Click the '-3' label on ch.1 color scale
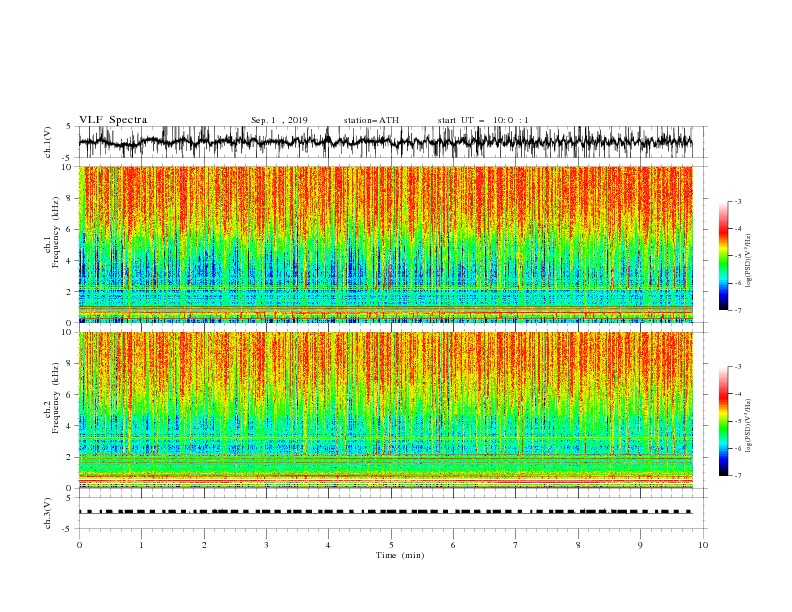Screen dimensions: 792x612 [738, 201]
